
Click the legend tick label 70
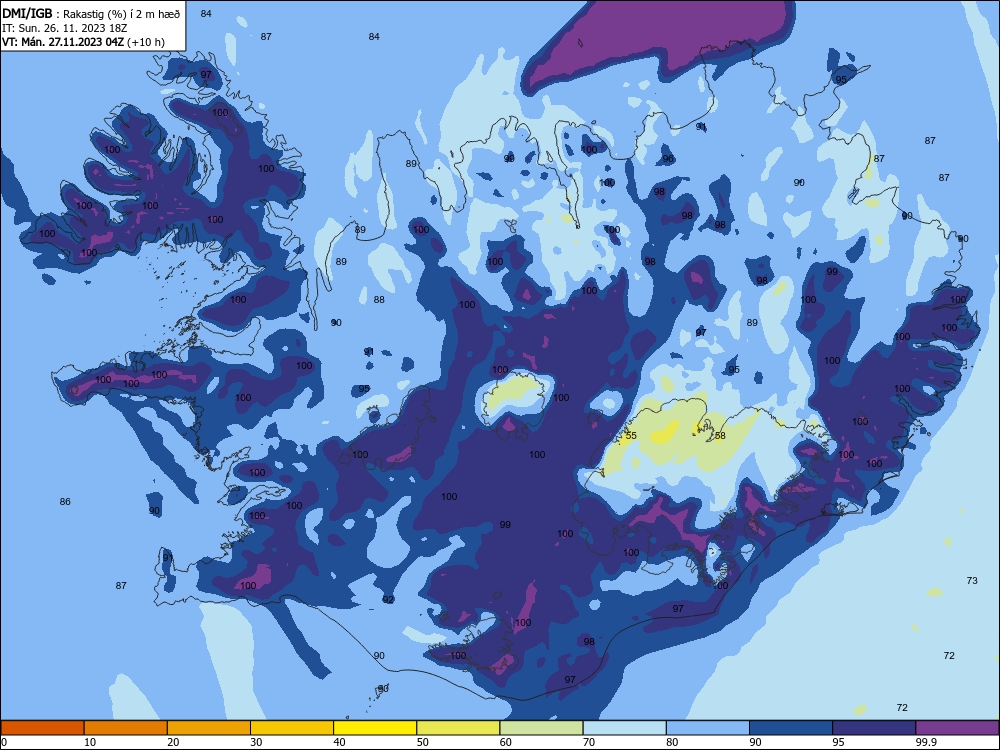589,742
